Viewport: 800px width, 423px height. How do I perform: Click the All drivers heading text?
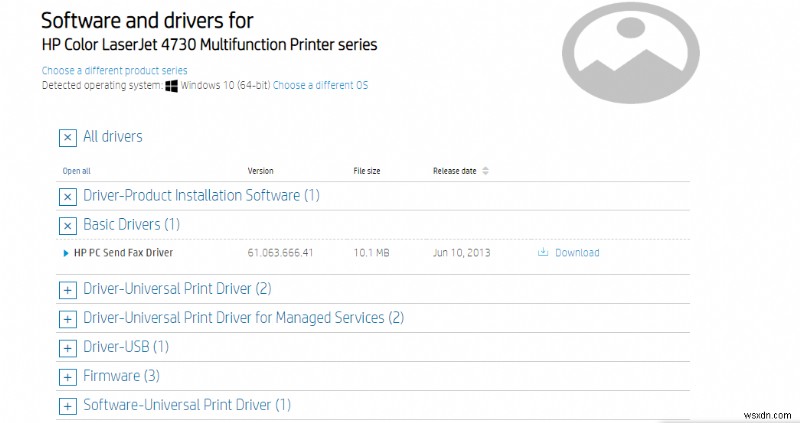coord(112,137)
